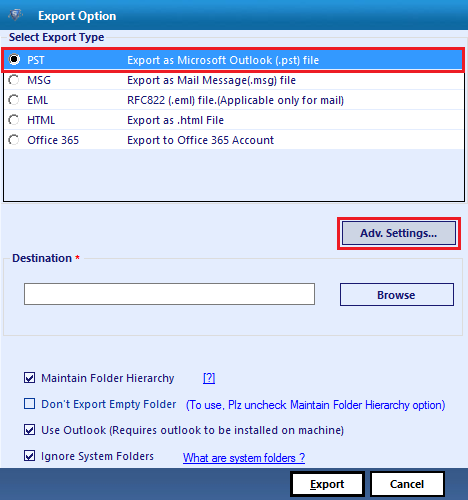
Task: Select the EML radio button
Action: pyautogui.click(x=14, y=100)
